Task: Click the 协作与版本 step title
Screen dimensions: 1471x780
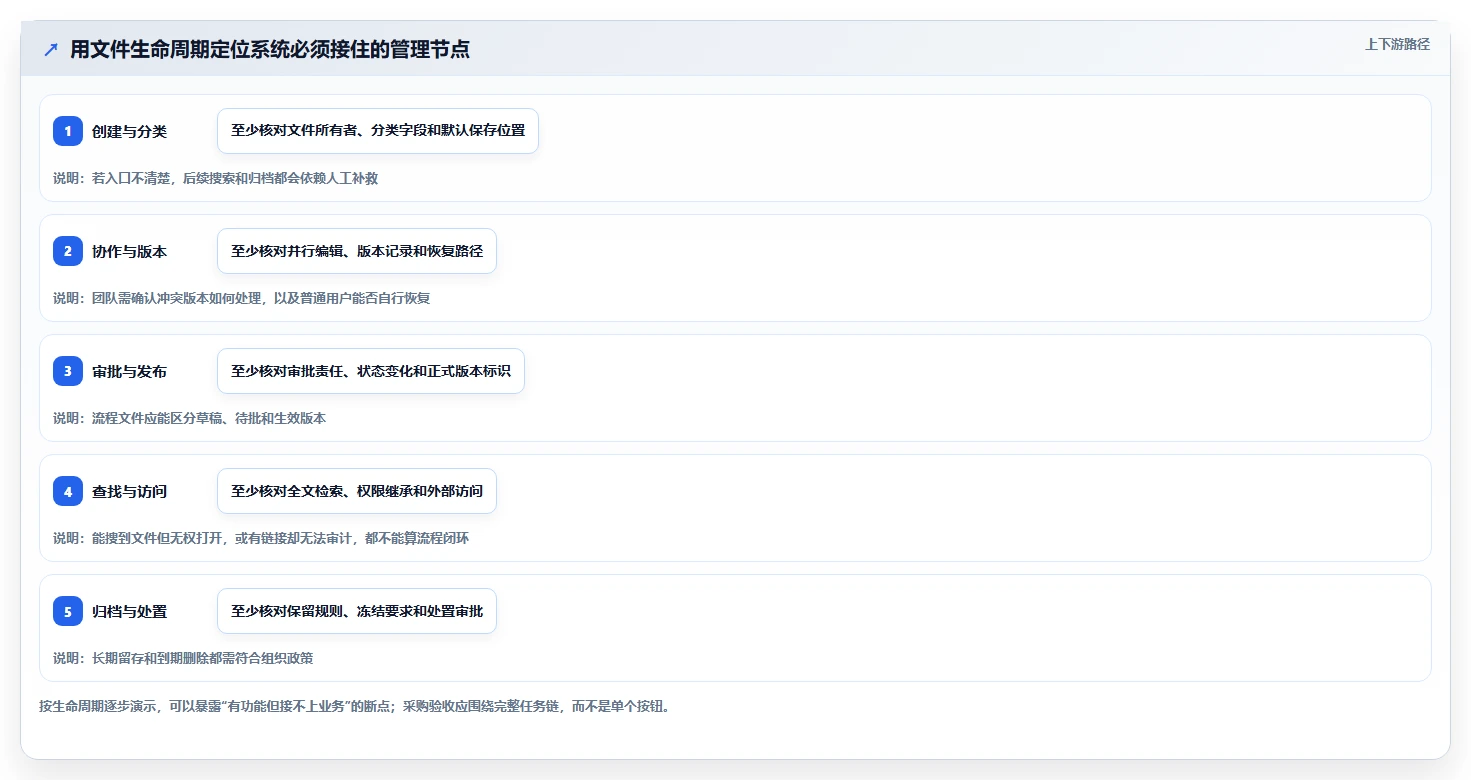Action: pyautogui.click(x=129, y=251)
